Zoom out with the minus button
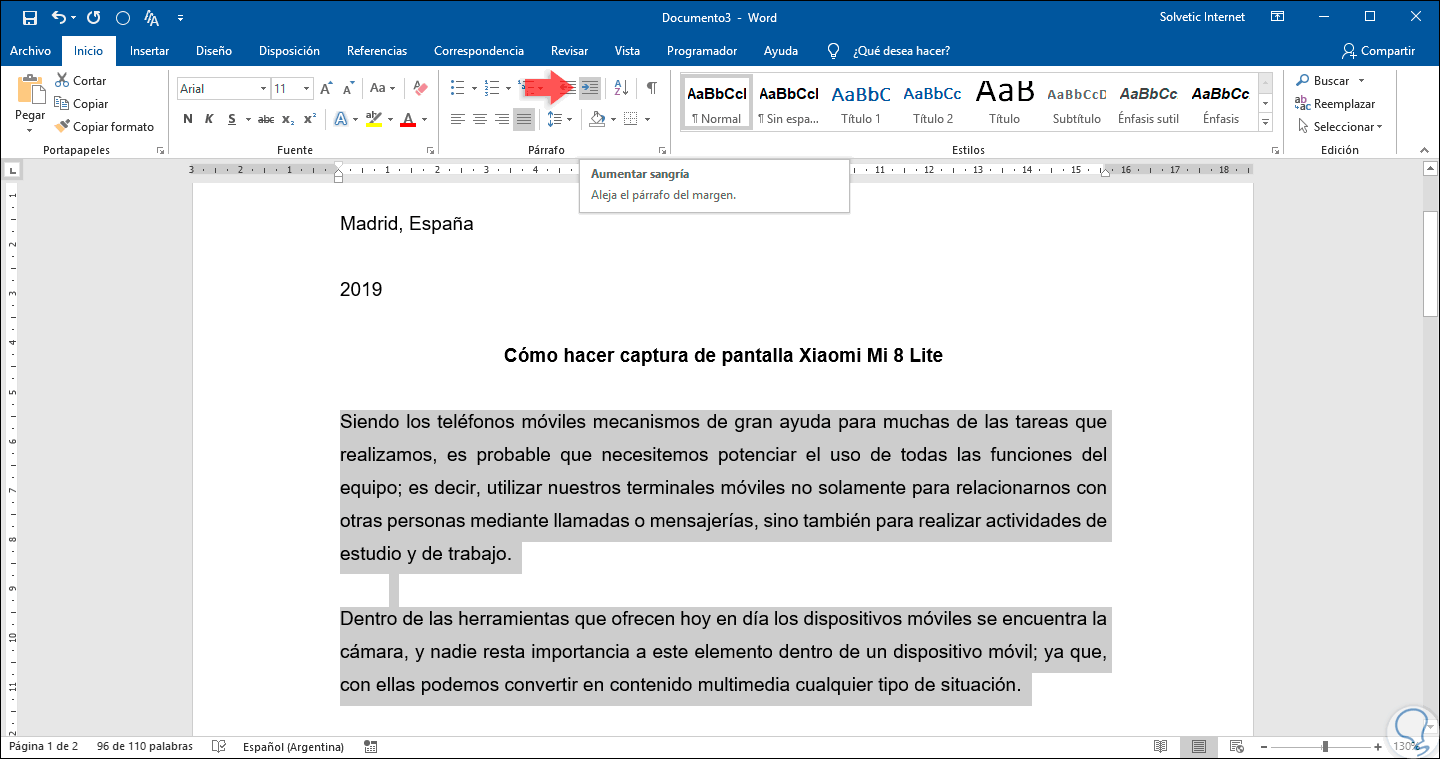 pos(1265,747)
